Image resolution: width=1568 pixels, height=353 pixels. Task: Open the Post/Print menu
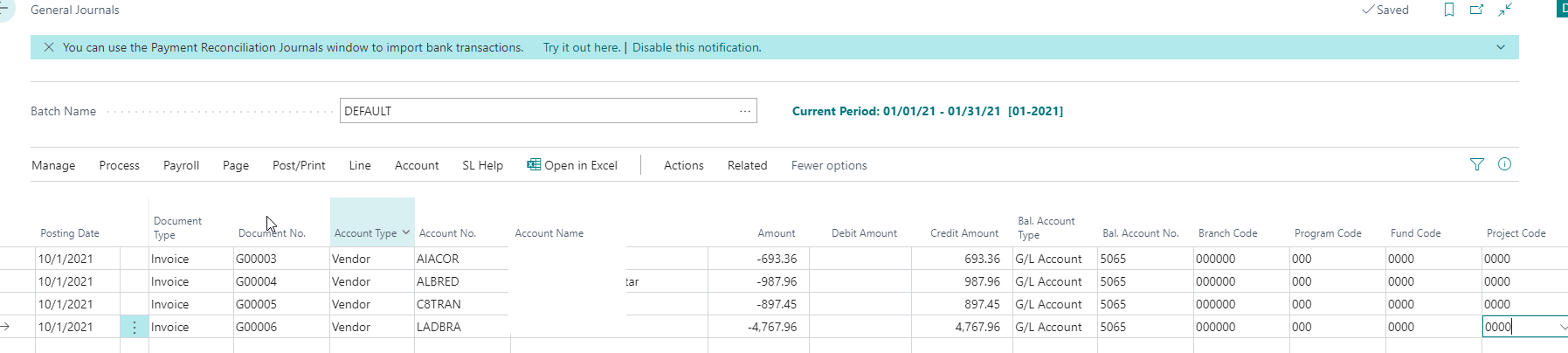click(299, 165)
